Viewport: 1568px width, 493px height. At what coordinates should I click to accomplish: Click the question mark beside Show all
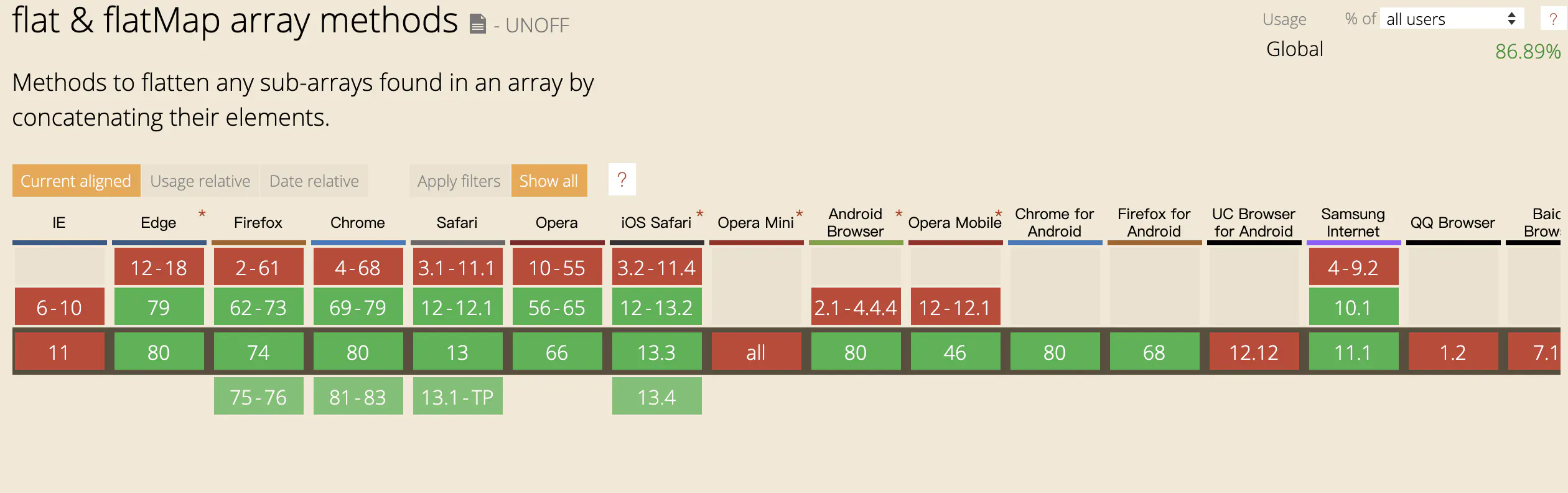[x=622, y=180]
